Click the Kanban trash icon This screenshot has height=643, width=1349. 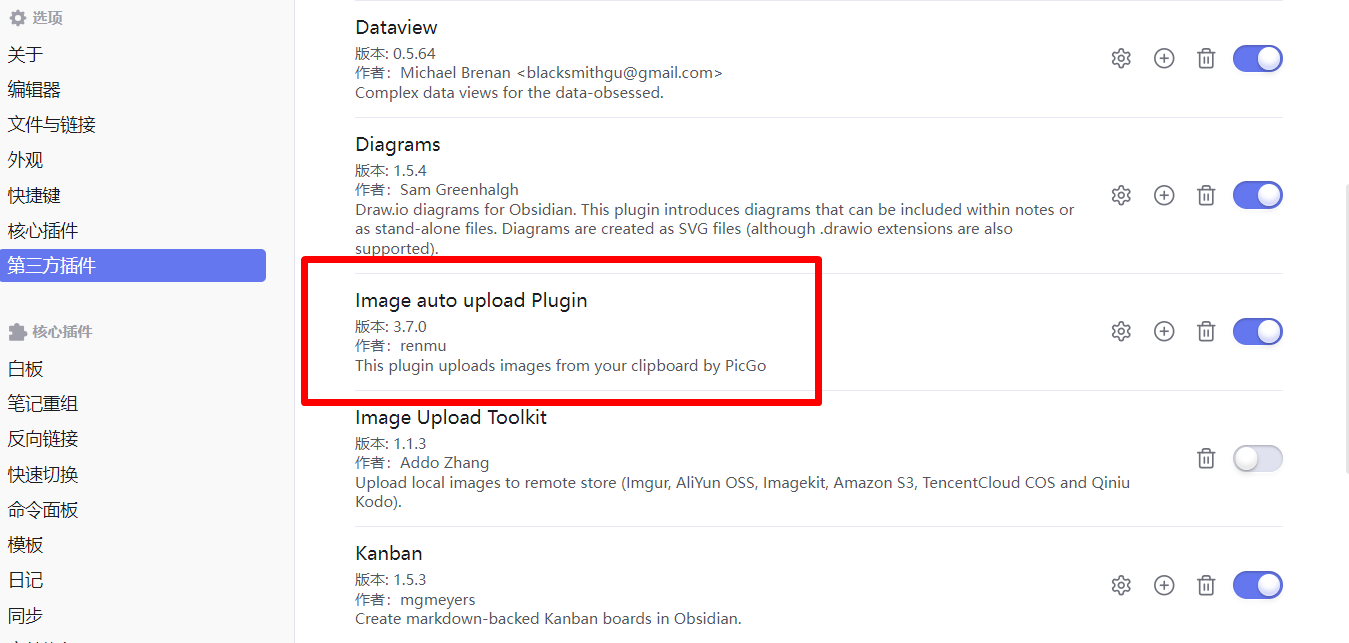click(x=1206, y=585)
